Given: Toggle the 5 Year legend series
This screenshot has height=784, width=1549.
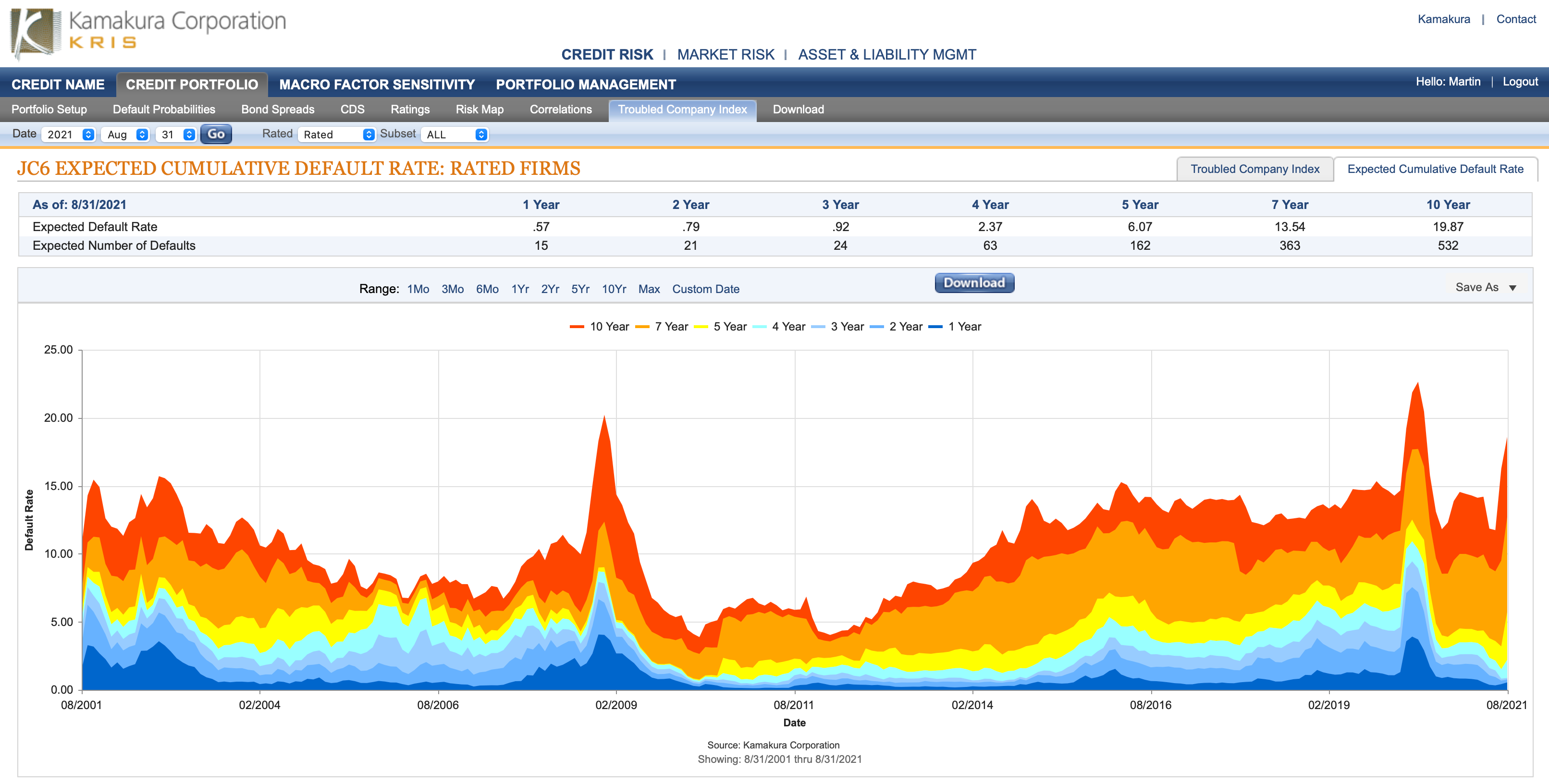Looking at the screenshot, I should (x=720, y=327).
